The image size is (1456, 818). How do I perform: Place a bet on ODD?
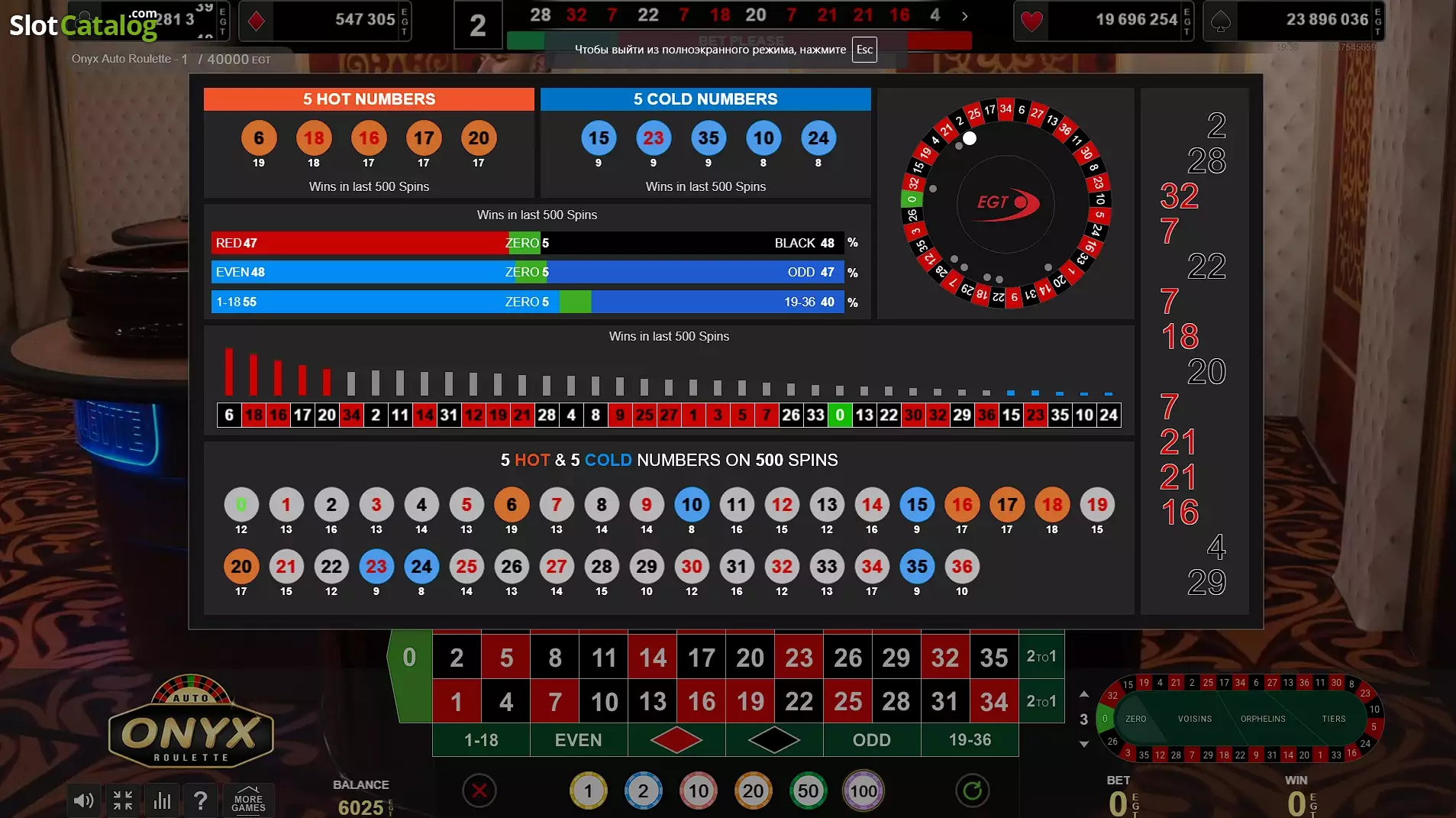click(872, 739)
